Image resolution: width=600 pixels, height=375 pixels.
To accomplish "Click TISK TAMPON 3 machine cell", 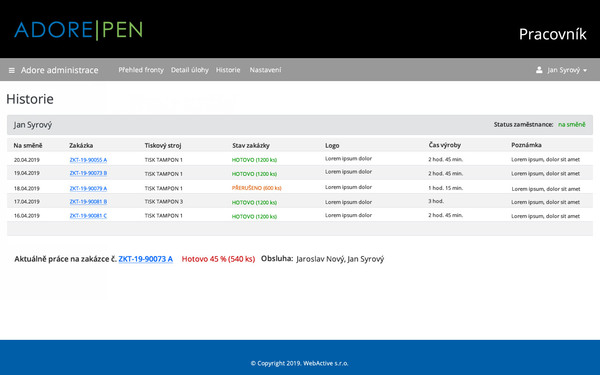I will click(x=164, y=202).
